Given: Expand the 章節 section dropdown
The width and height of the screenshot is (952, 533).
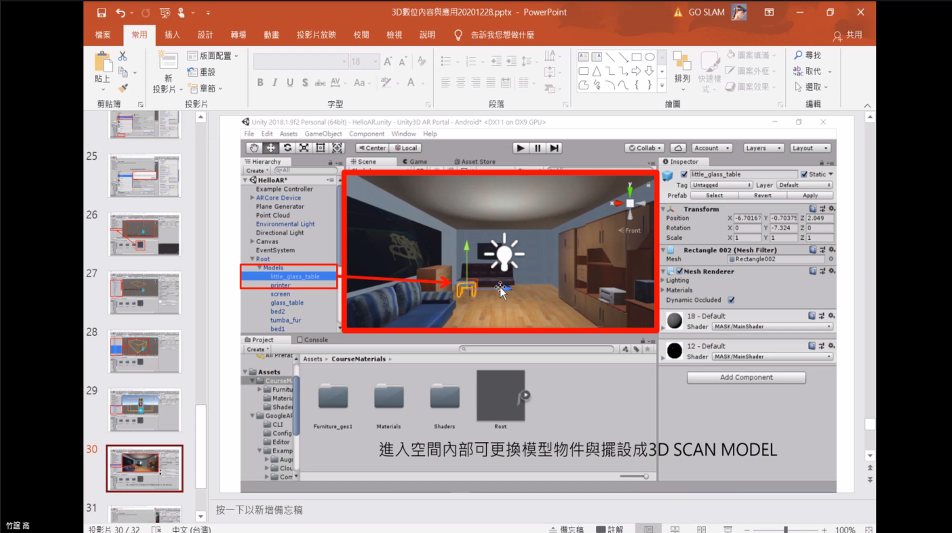Looking at the screenshot, I should tap(207, 88).
